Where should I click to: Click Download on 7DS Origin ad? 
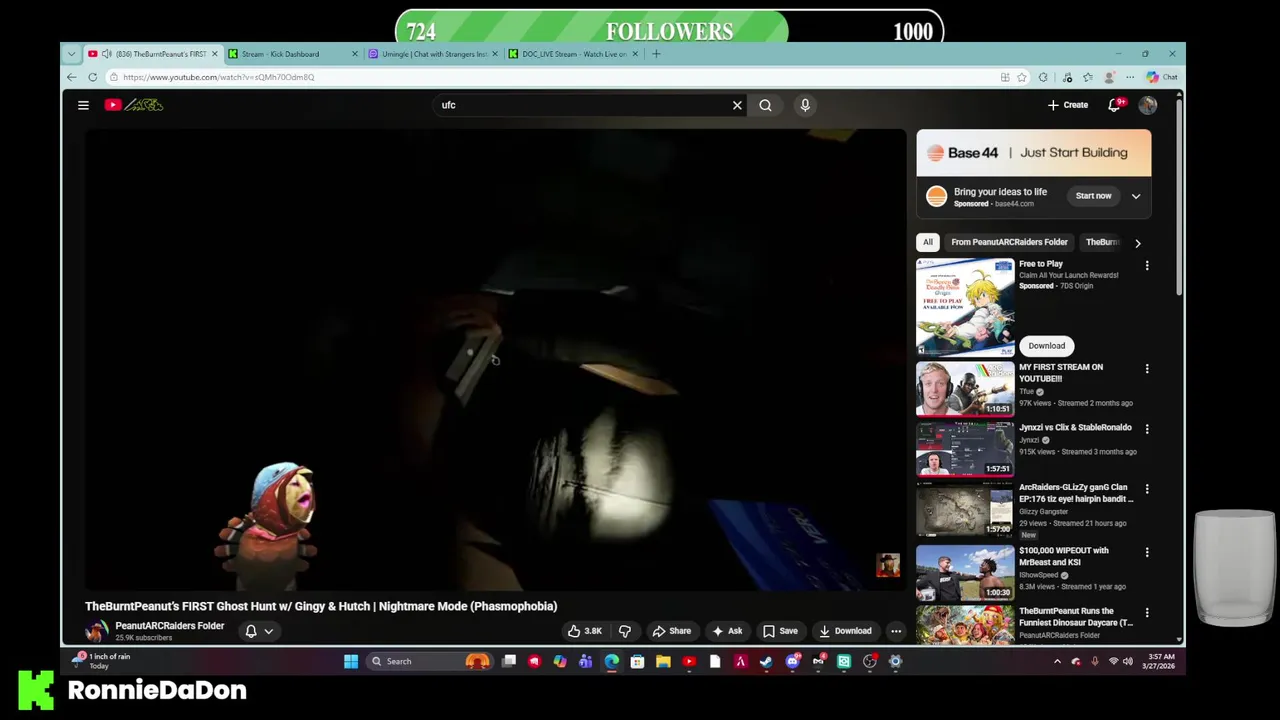point(1047,346)
